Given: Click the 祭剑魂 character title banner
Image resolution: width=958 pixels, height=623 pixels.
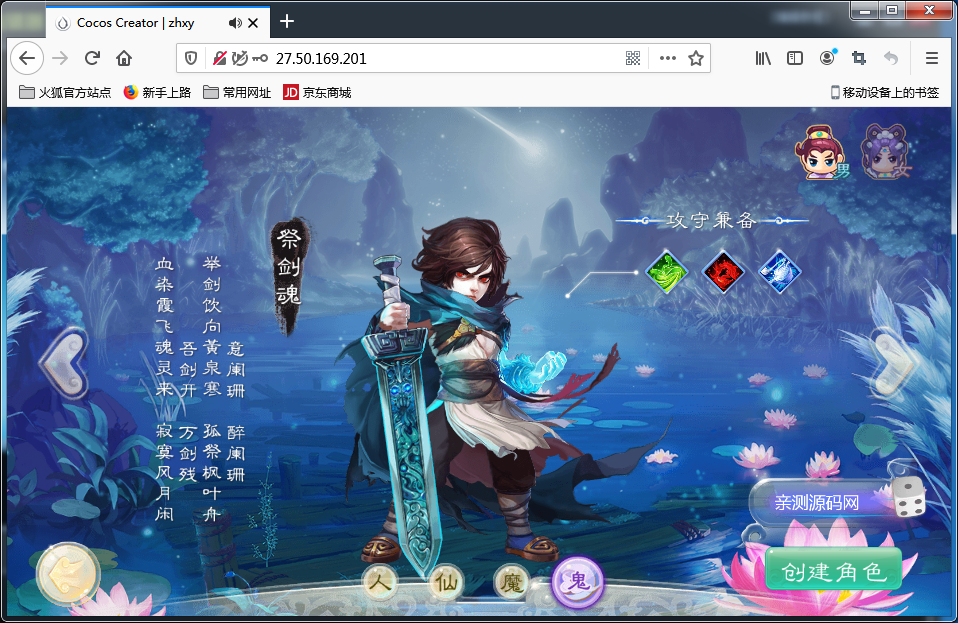Looking at the screenshot, I should (288, 275).
